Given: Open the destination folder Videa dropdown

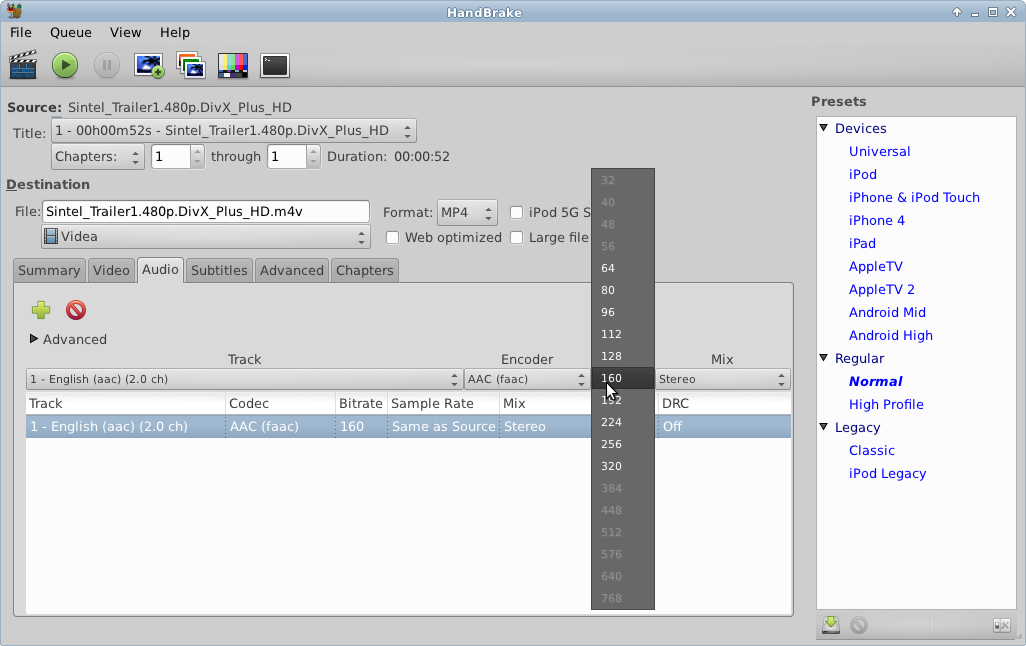Looking at the screenshot, I should click(x=206, y=237).
